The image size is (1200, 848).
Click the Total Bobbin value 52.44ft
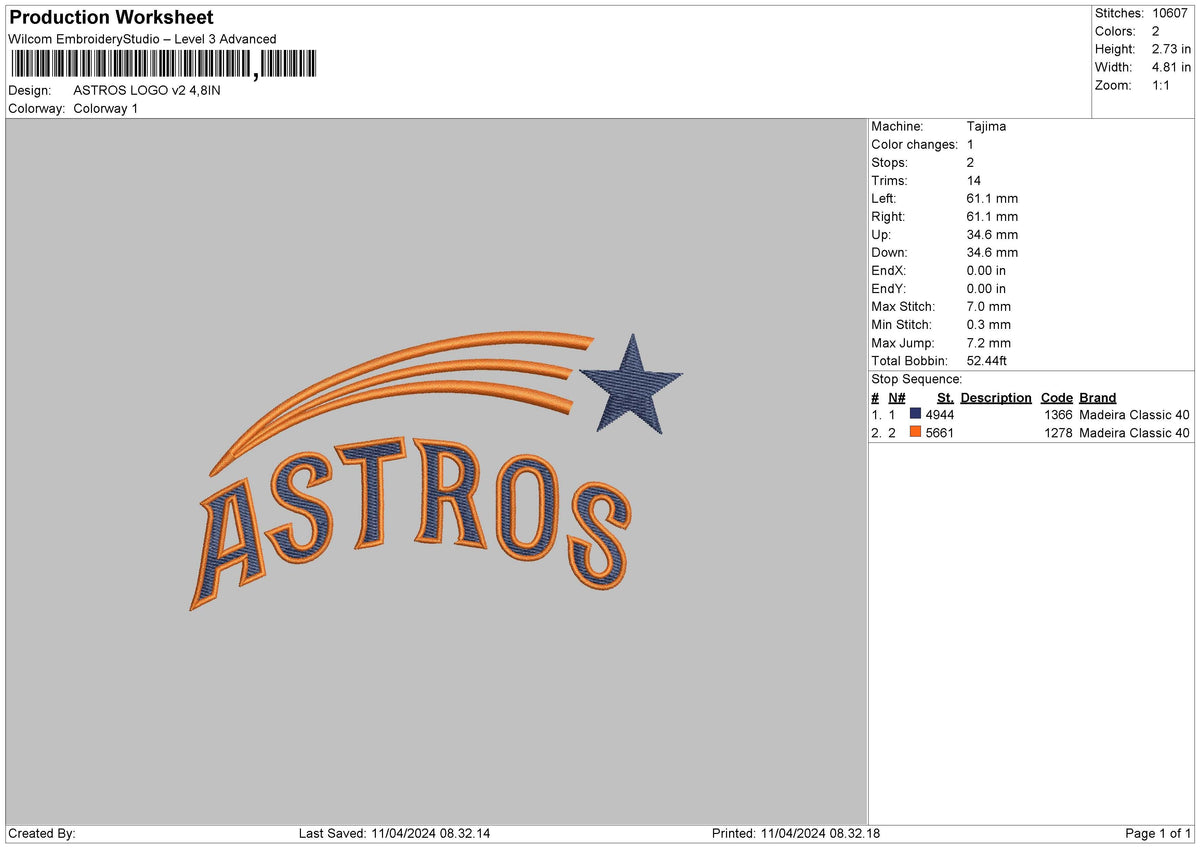(989, 360)
